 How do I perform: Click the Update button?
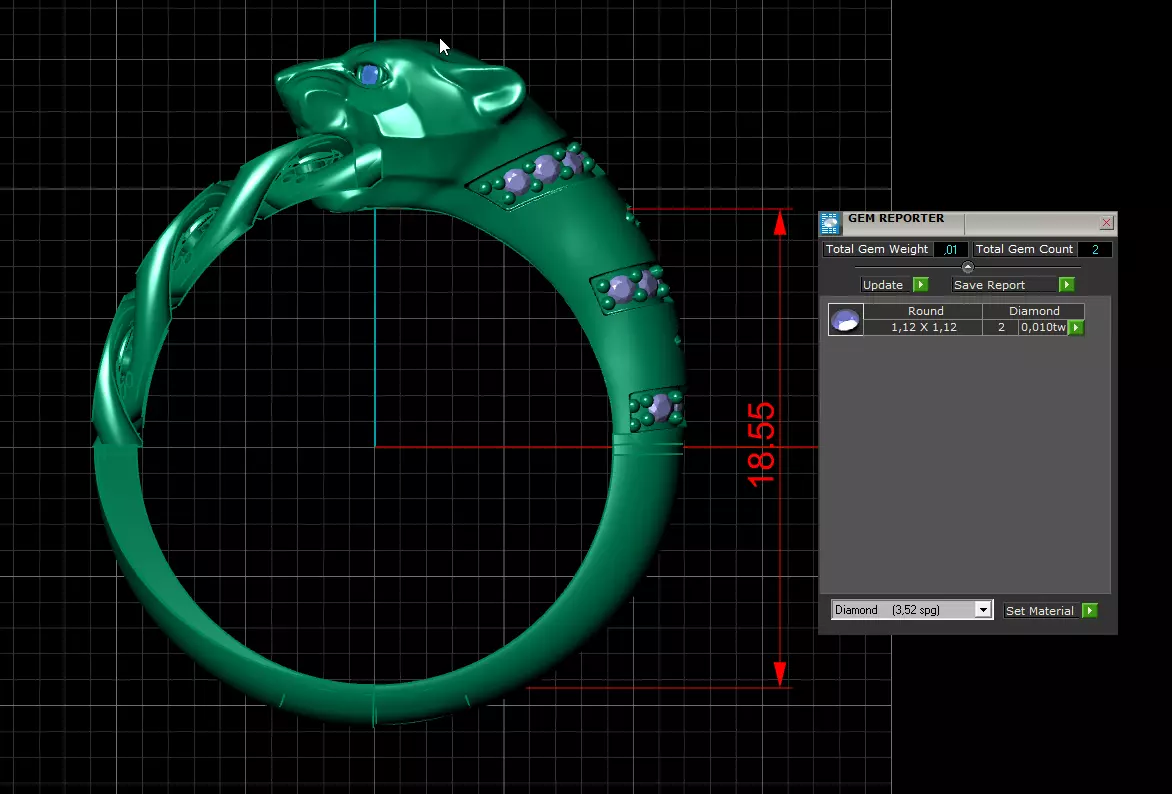click(883, 285)
